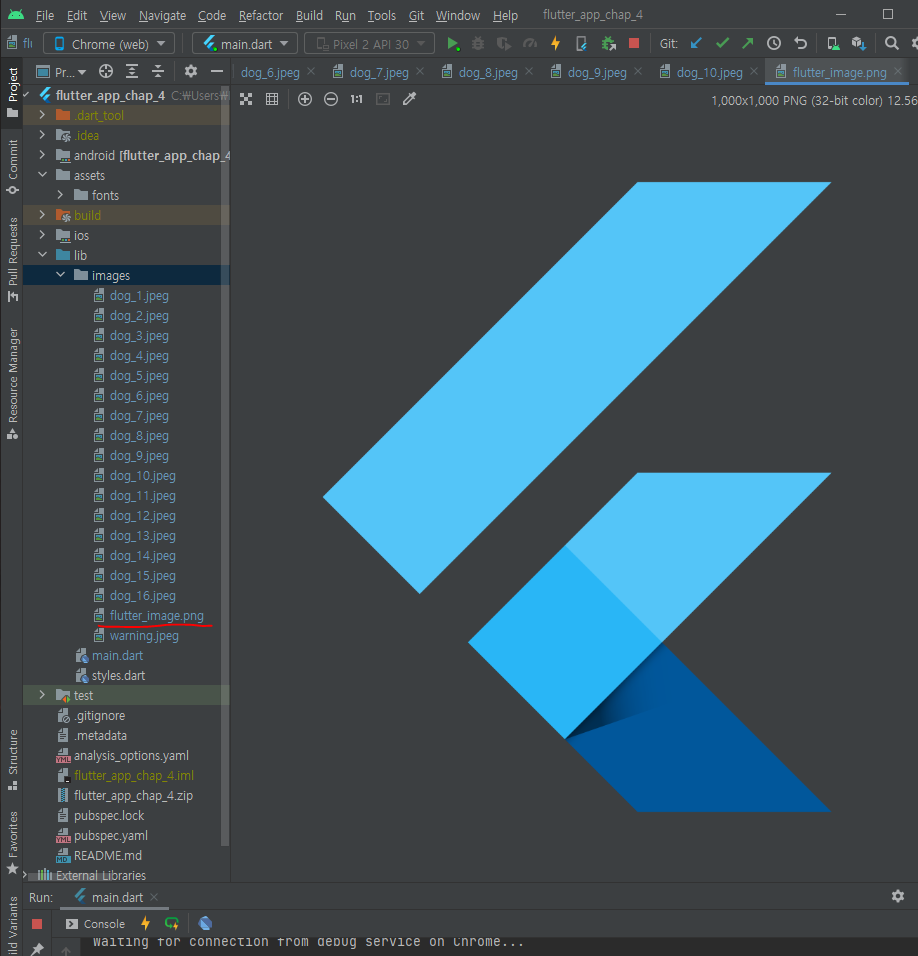The width and height of the screenshot is (918, 956).
Task: Open the Project view mode dropdown
Action: (61, 72)
